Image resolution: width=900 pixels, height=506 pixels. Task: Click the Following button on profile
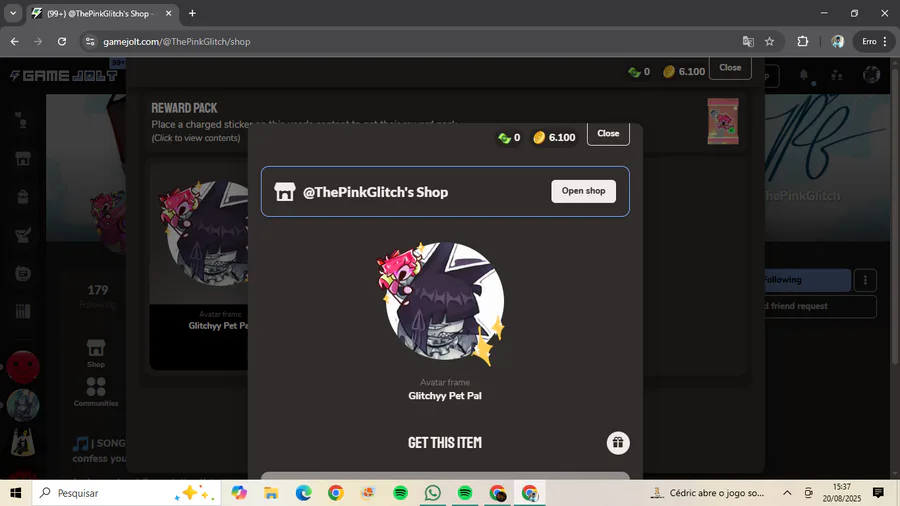808,280
